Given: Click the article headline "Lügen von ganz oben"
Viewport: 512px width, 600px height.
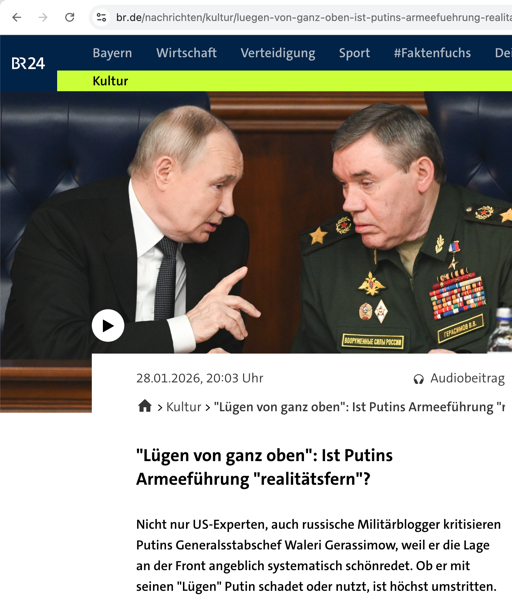Looking at the screenshot, I should (x=264, y=467).
